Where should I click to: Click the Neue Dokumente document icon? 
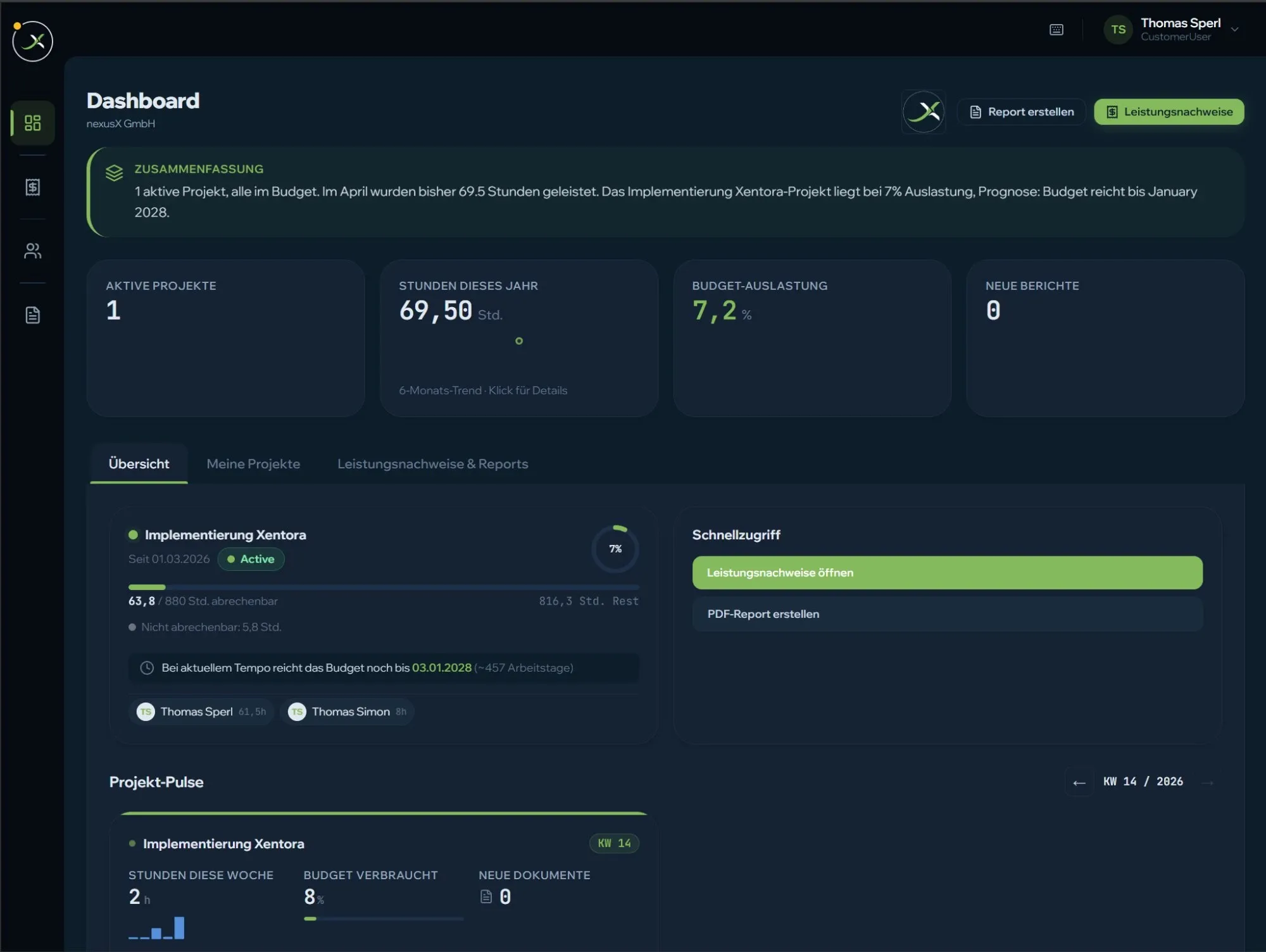tap(486, 897)
